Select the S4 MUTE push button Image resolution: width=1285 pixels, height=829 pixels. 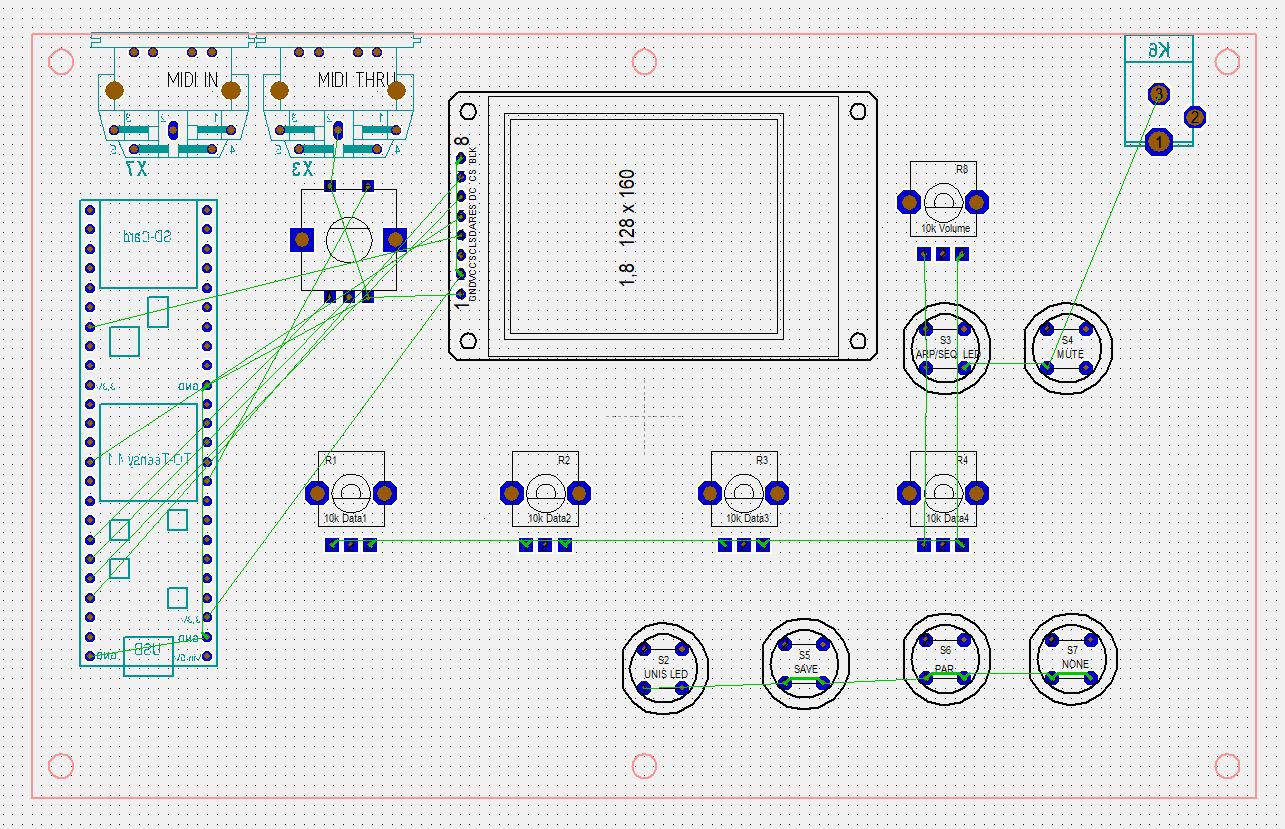coord(1068,349)
